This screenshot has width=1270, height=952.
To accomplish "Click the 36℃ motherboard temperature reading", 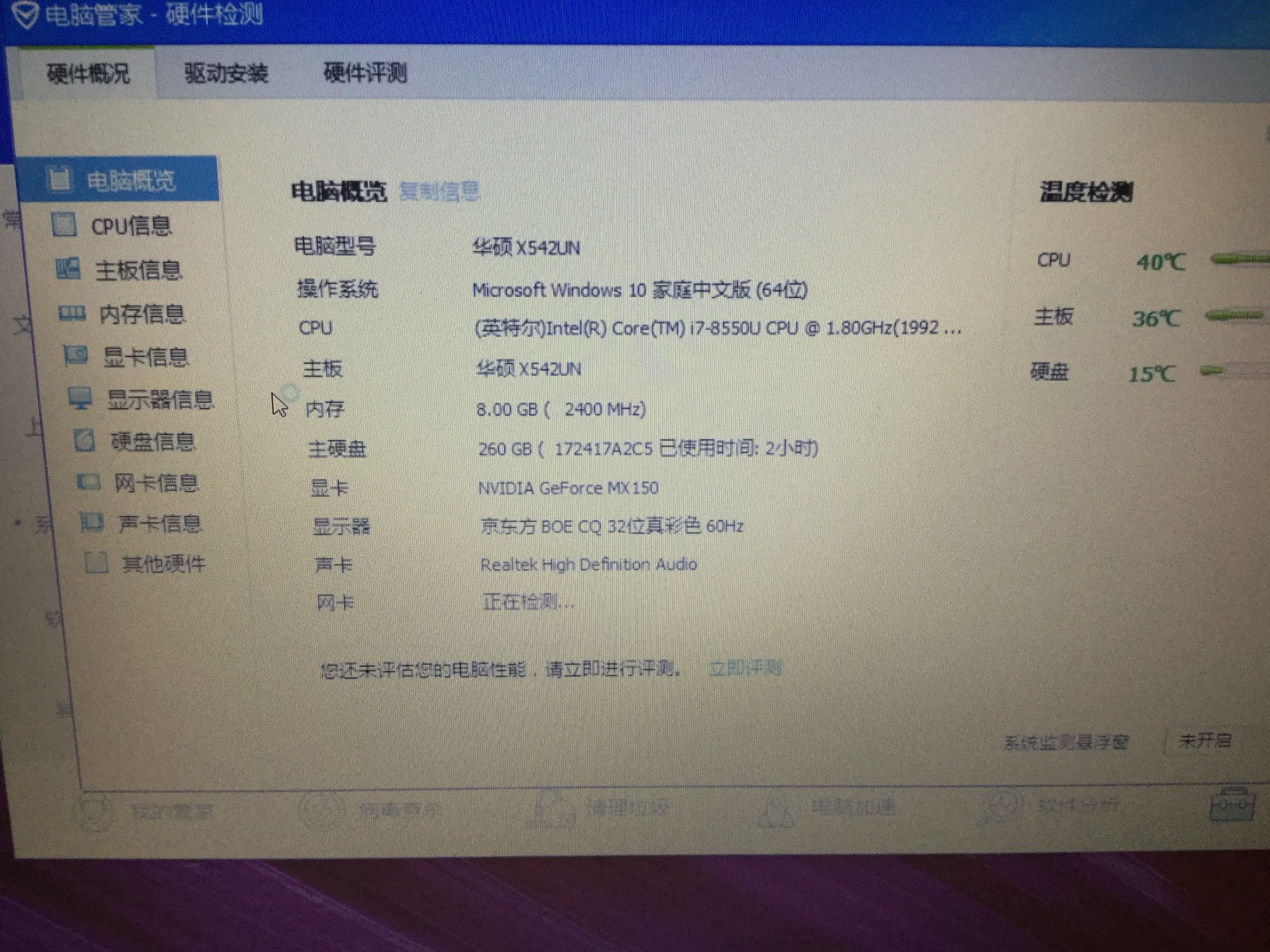I will point(1156,319).
